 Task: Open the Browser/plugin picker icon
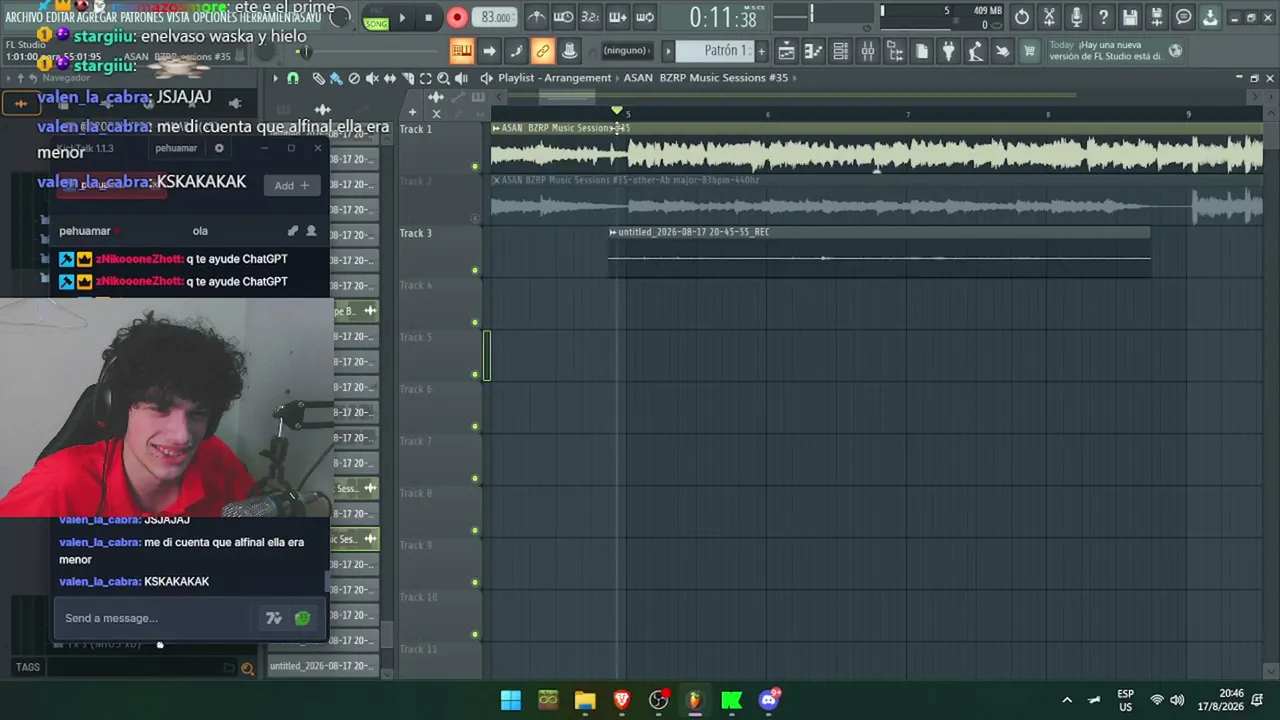[x=895, y=51]
